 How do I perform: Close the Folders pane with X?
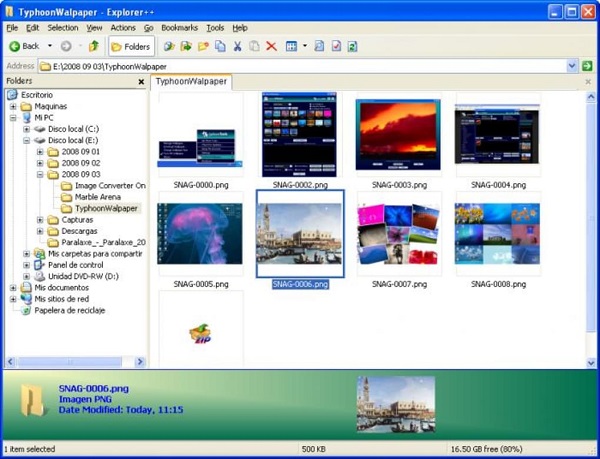tap(141, 81)
